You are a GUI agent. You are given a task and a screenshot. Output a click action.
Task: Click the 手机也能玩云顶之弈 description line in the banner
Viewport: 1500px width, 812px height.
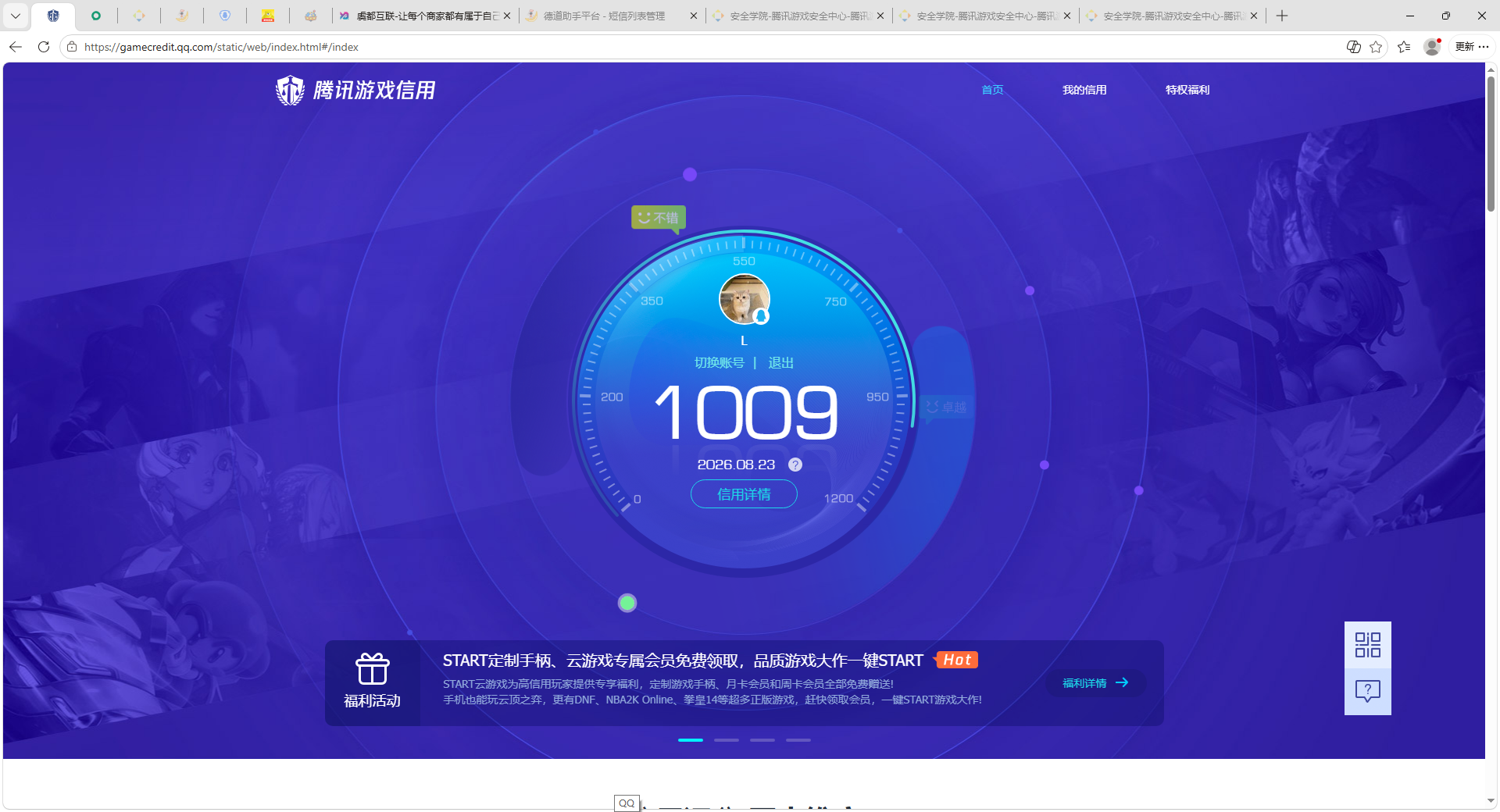click(712, 700)
